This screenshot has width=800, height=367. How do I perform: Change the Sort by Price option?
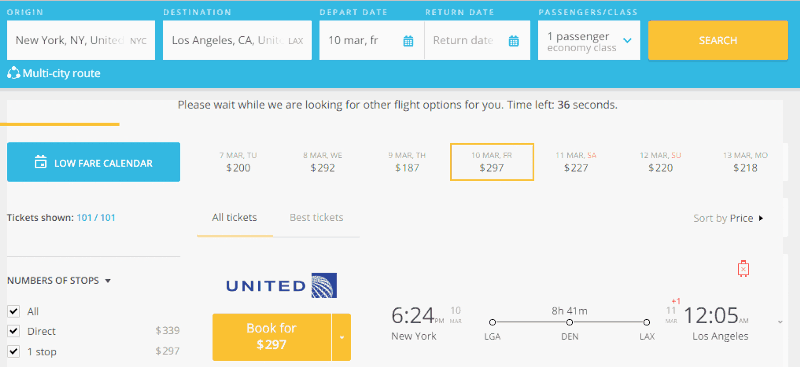pyautogui.click(x=729, y=218)
